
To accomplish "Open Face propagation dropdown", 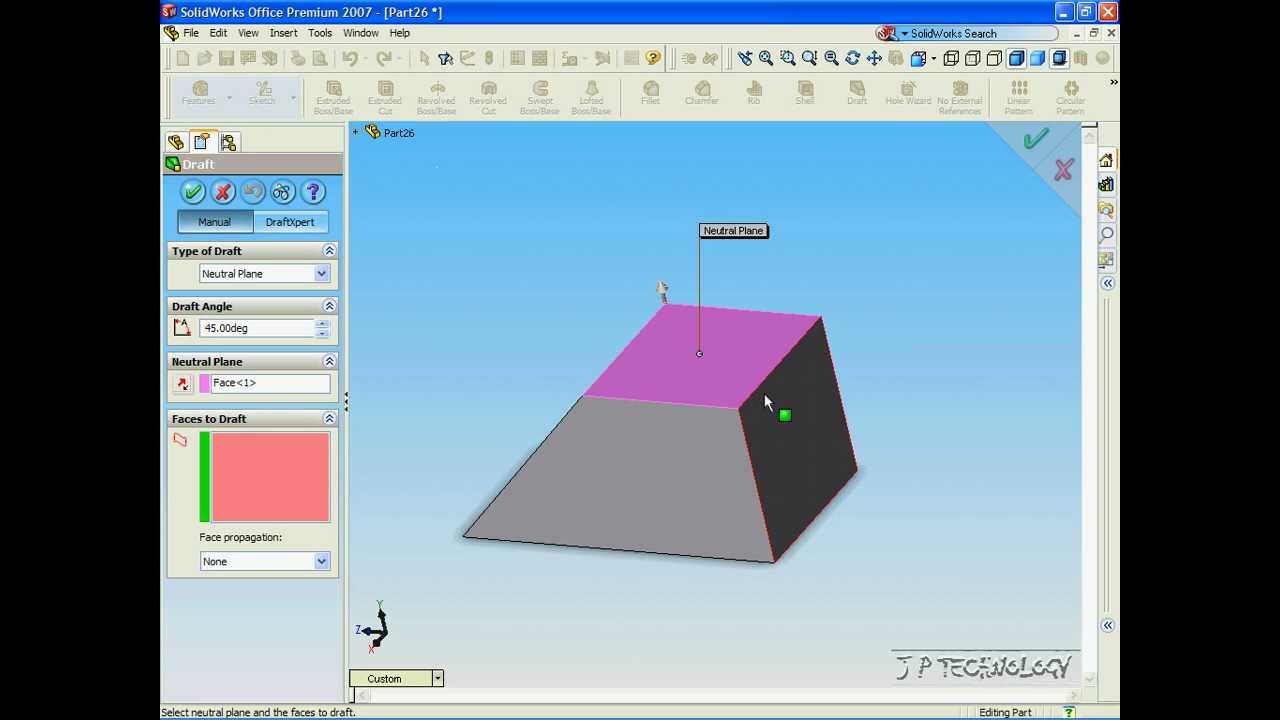I will click(322, 562).
